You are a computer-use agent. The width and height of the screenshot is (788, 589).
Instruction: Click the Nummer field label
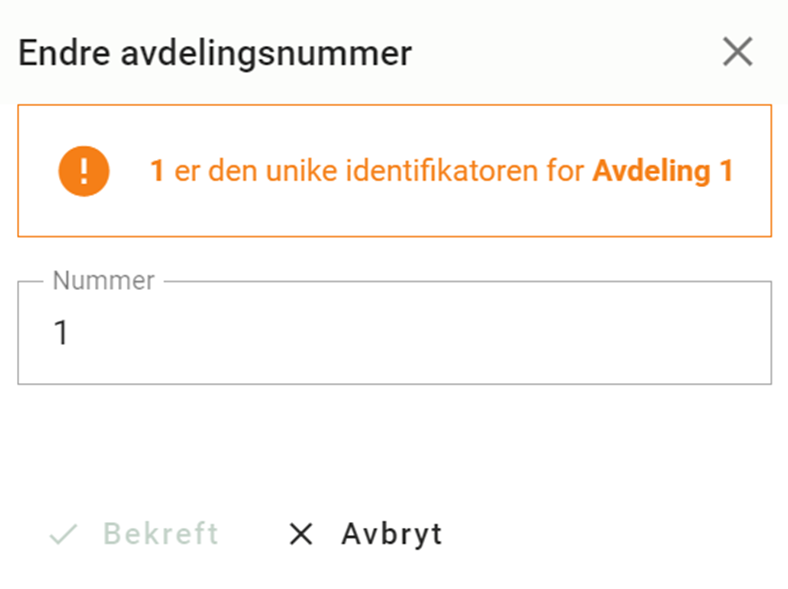coord(104,280)
